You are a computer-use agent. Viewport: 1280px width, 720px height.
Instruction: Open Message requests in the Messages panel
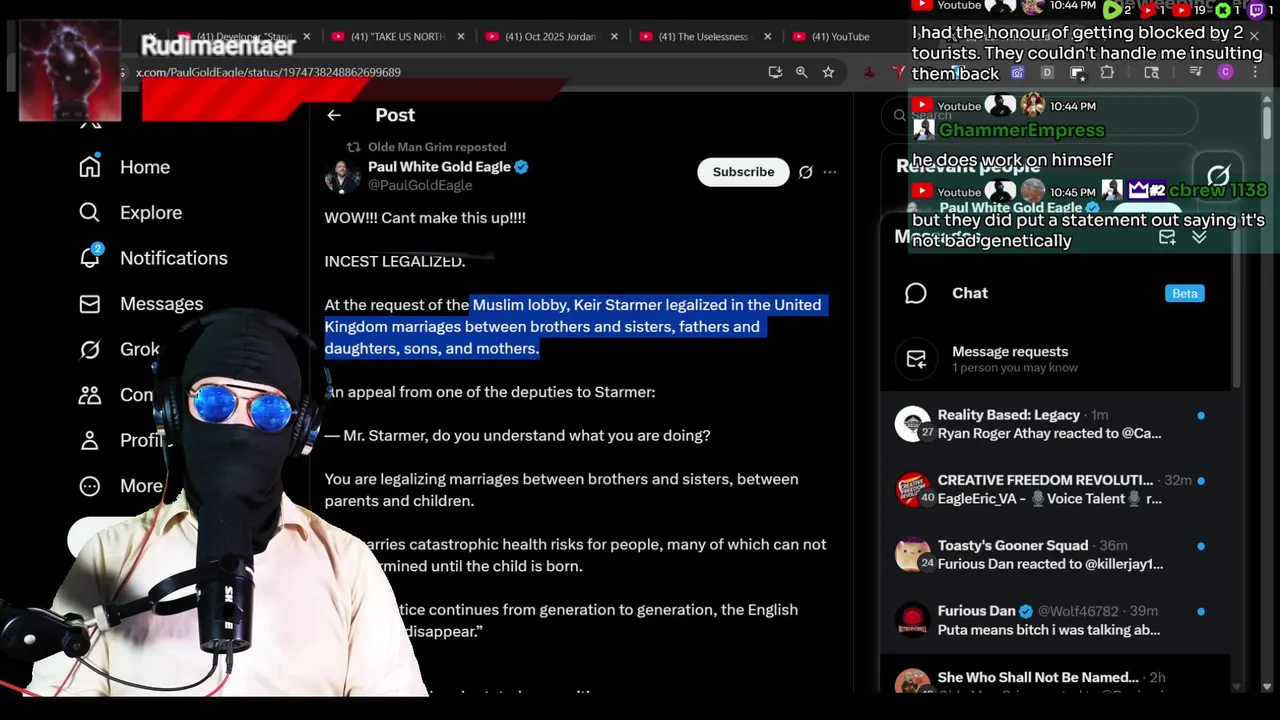pos(1055,360)
